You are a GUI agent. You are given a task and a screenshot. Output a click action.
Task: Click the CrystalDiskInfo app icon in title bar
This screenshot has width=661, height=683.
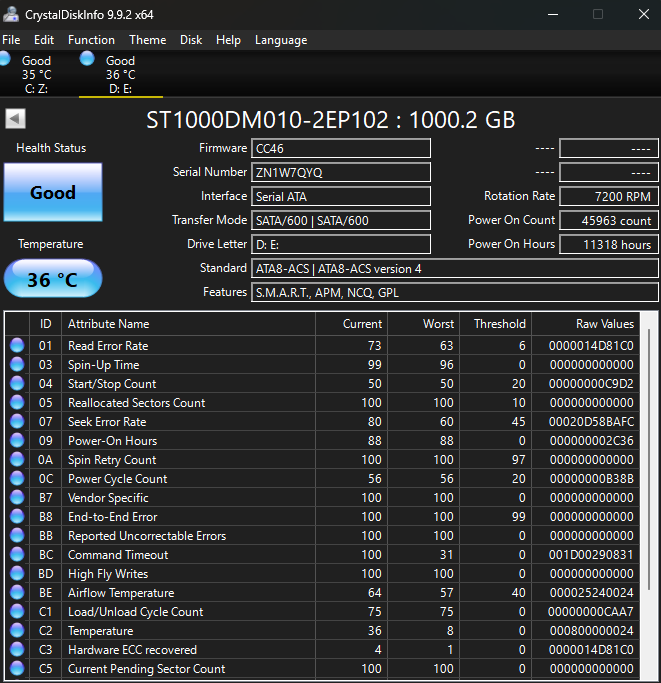point(11,14)
